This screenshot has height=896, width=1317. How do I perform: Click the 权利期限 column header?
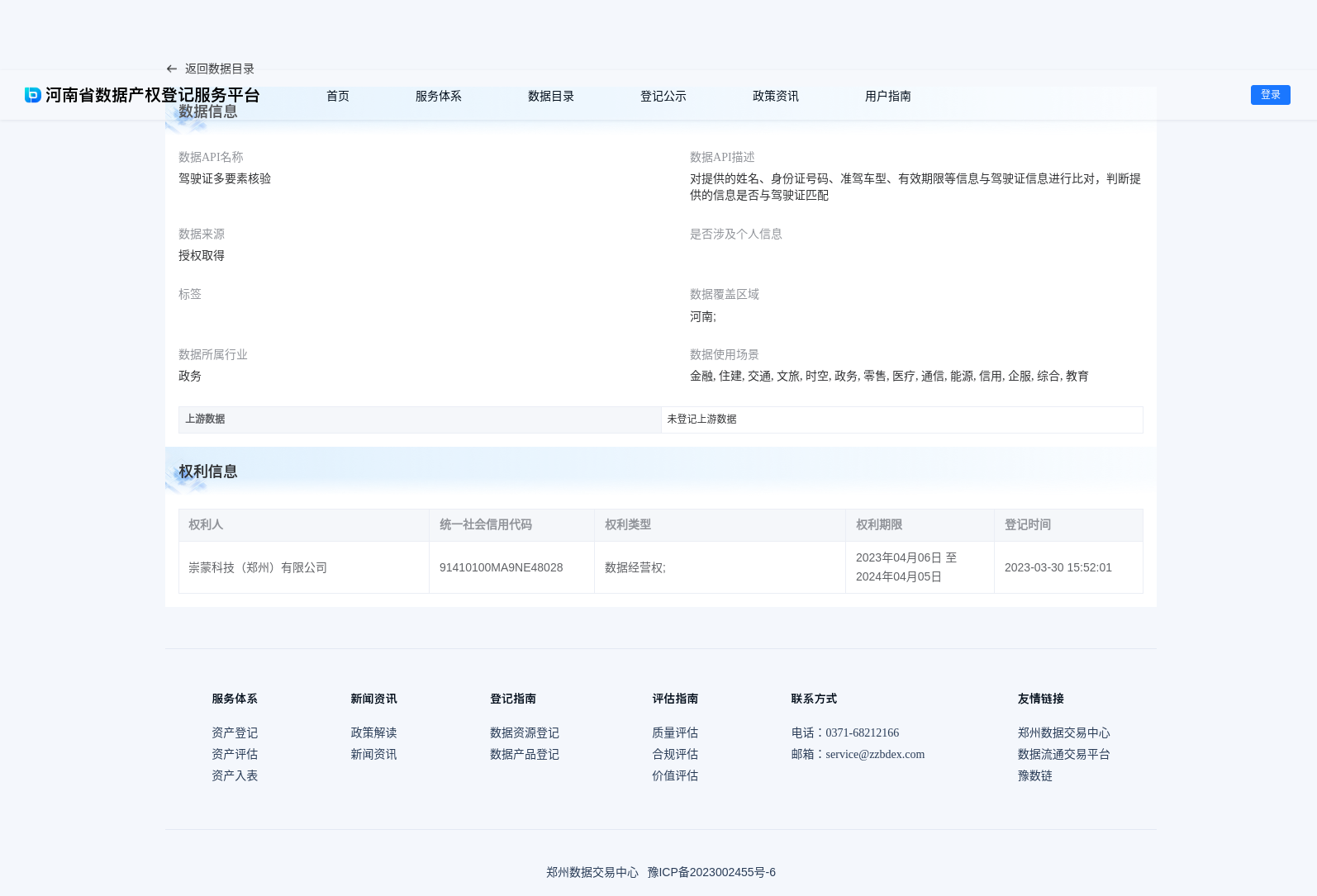[x=920, y=525]
